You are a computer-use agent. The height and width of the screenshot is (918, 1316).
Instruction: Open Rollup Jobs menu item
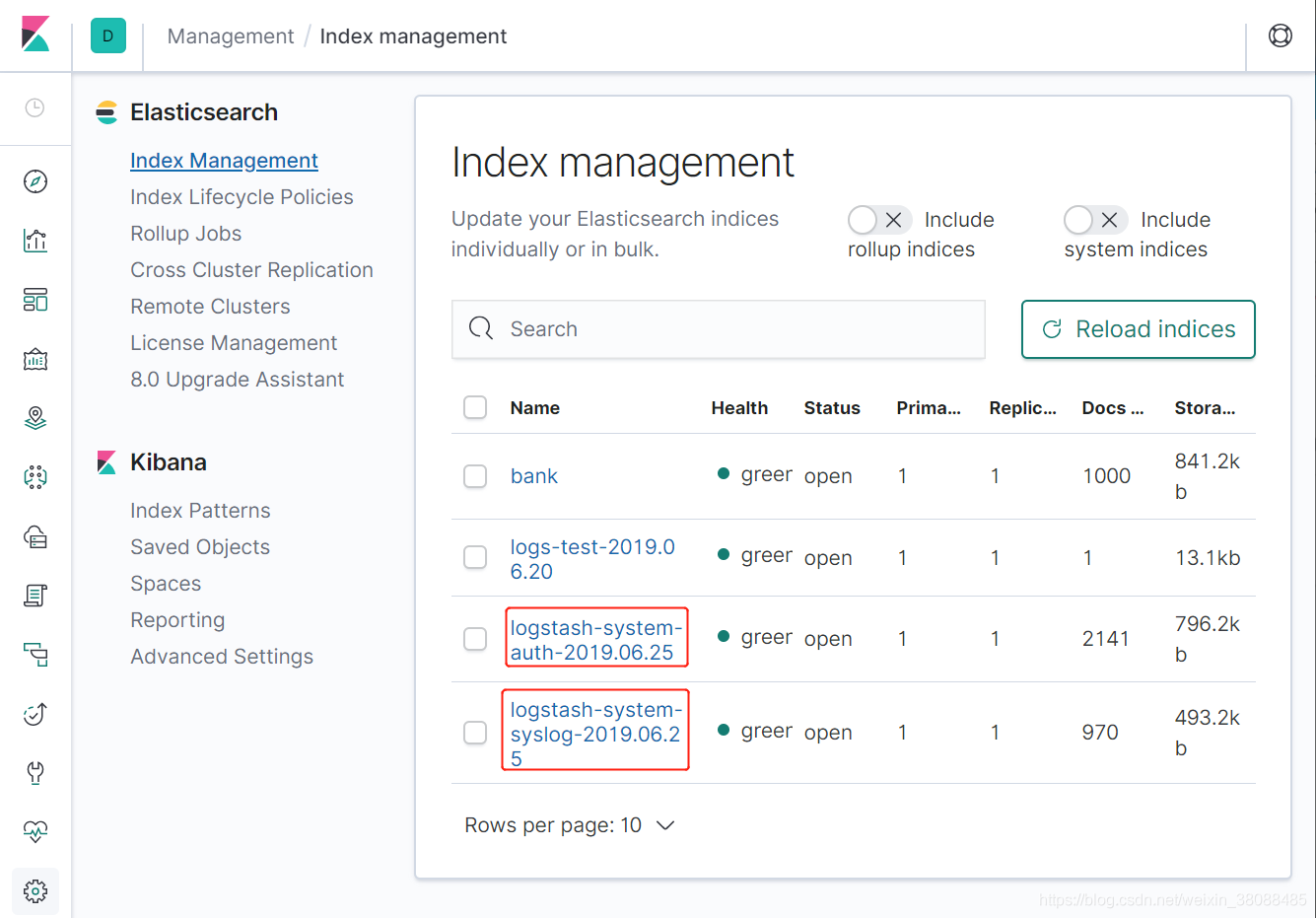185,234
